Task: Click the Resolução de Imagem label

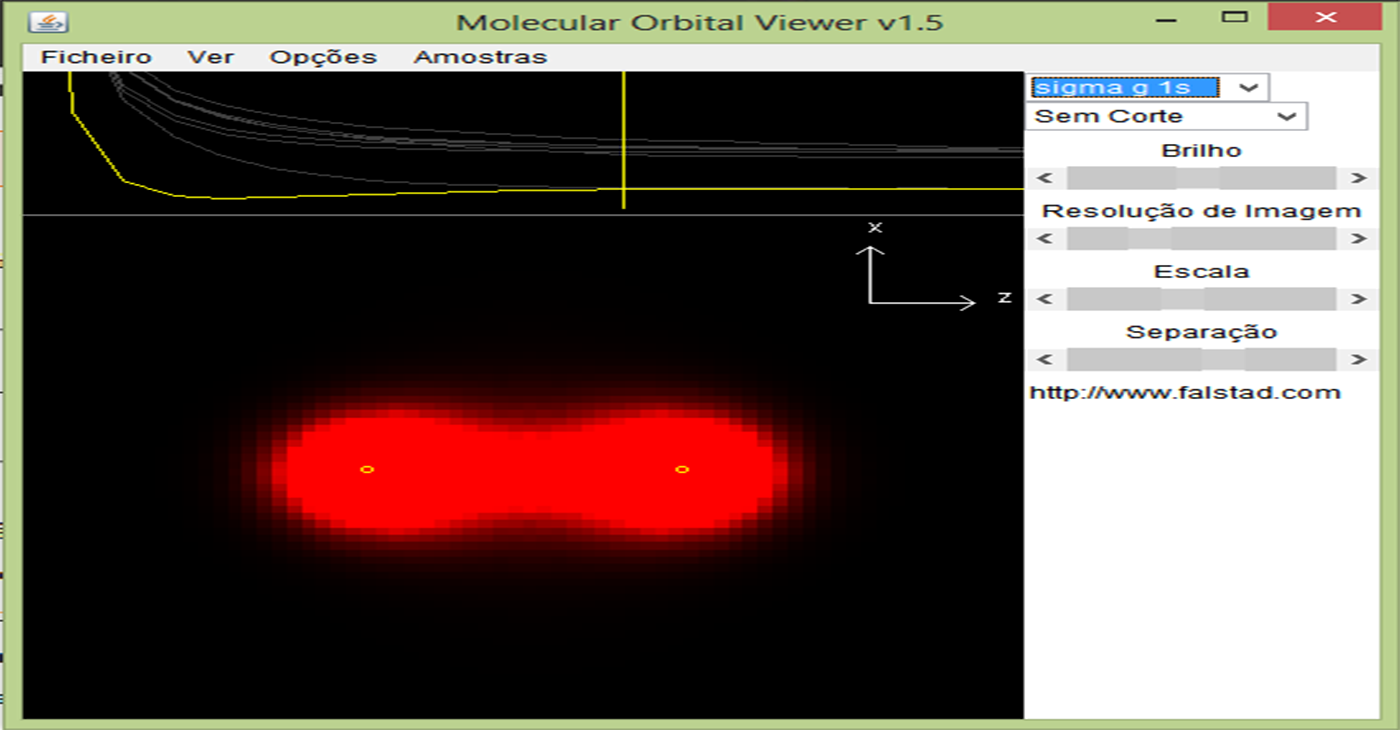Action: coord(1201,211)
